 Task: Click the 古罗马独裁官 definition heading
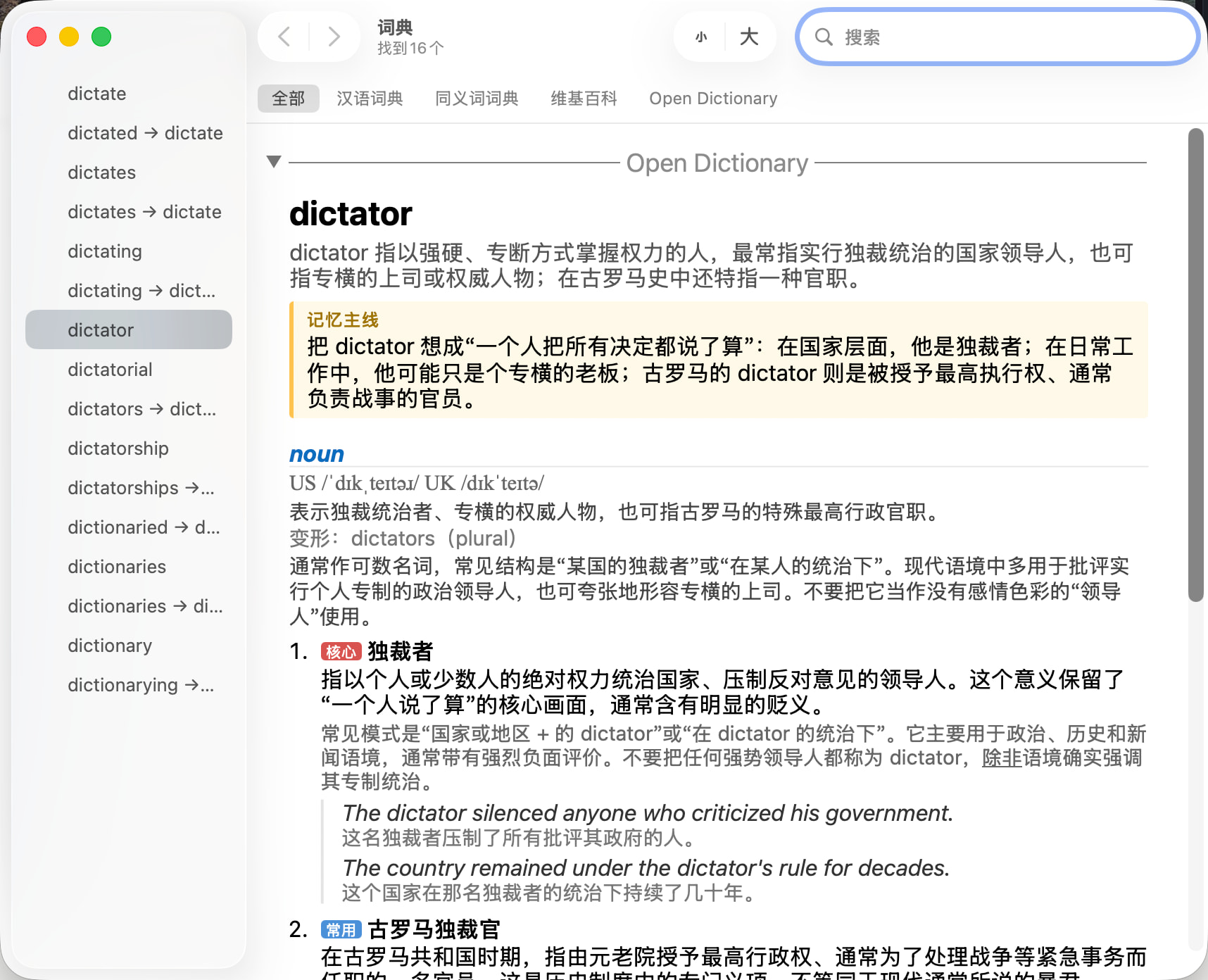point(434,930)
